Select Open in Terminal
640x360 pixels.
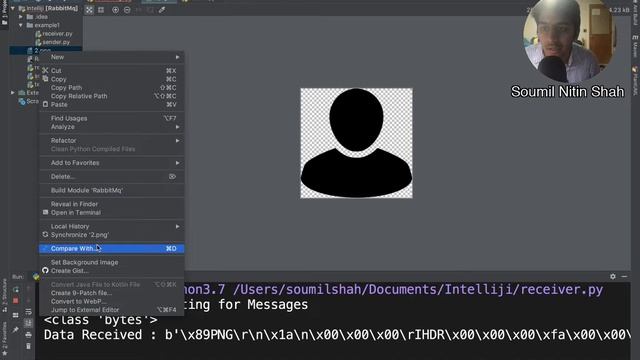click(111, 213)
